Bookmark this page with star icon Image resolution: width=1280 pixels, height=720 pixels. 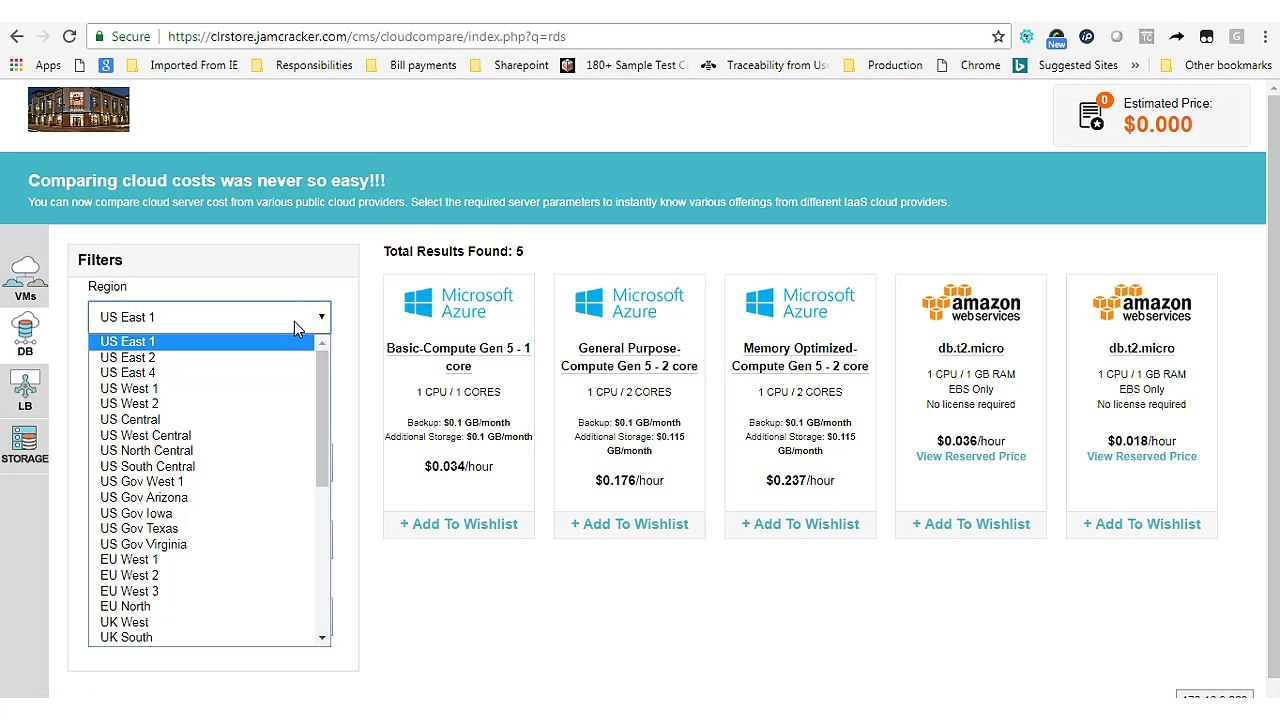pyautogui.click(x=998, y=36)
